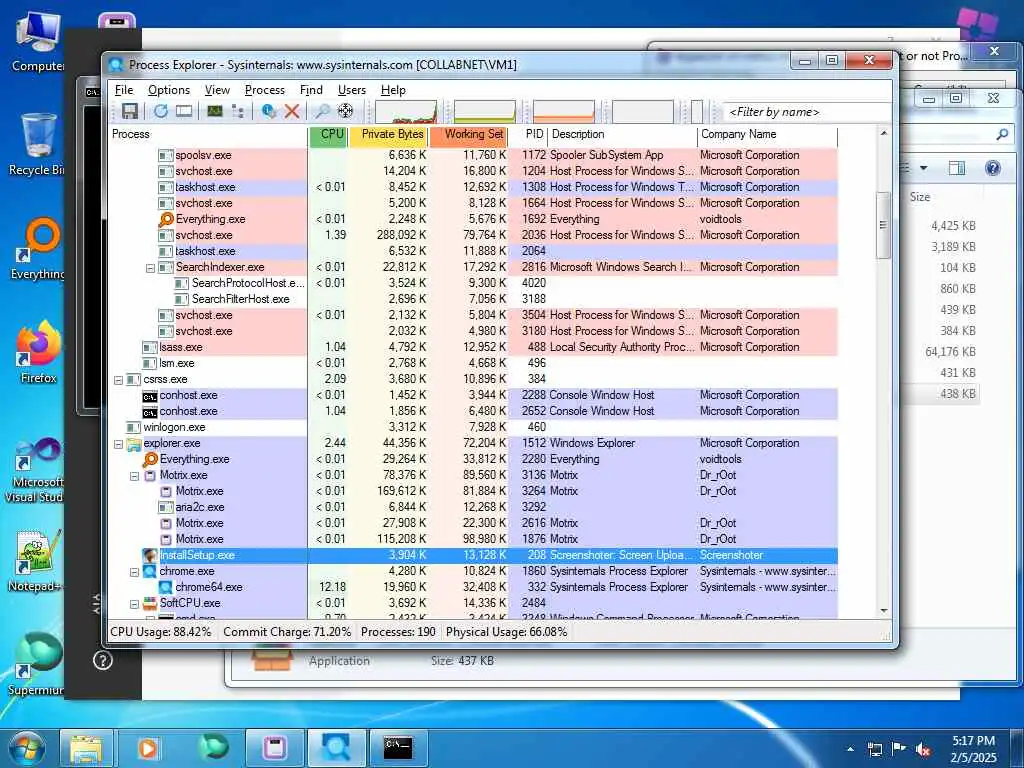The height and width of the screenshot is (768, 1024).
Task: Click the Refresh Now toolbar icon
Action: [x=160, y=112]
